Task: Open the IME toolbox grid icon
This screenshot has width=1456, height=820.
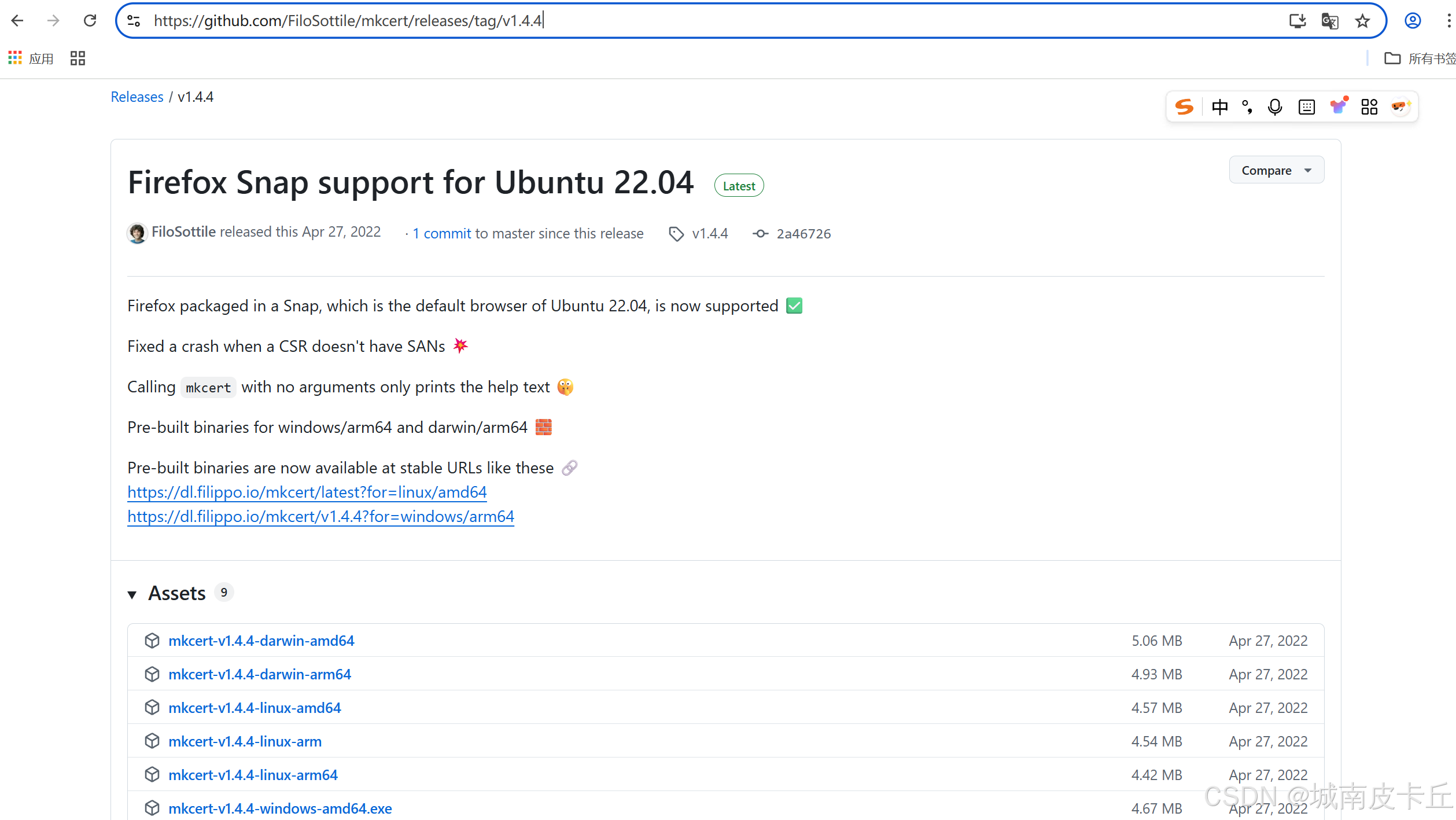Action: [x=1369, y=106]
